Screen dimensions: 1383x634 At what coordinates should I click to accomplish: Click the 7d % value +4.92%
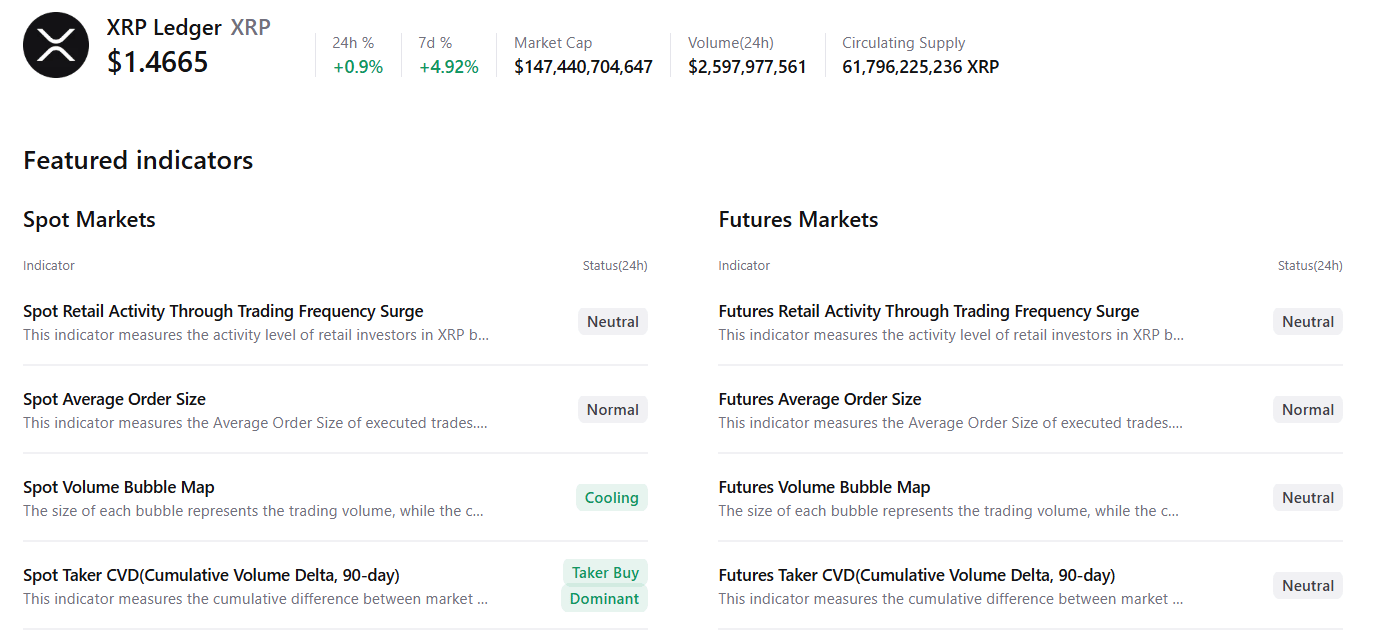coord(449,67)
